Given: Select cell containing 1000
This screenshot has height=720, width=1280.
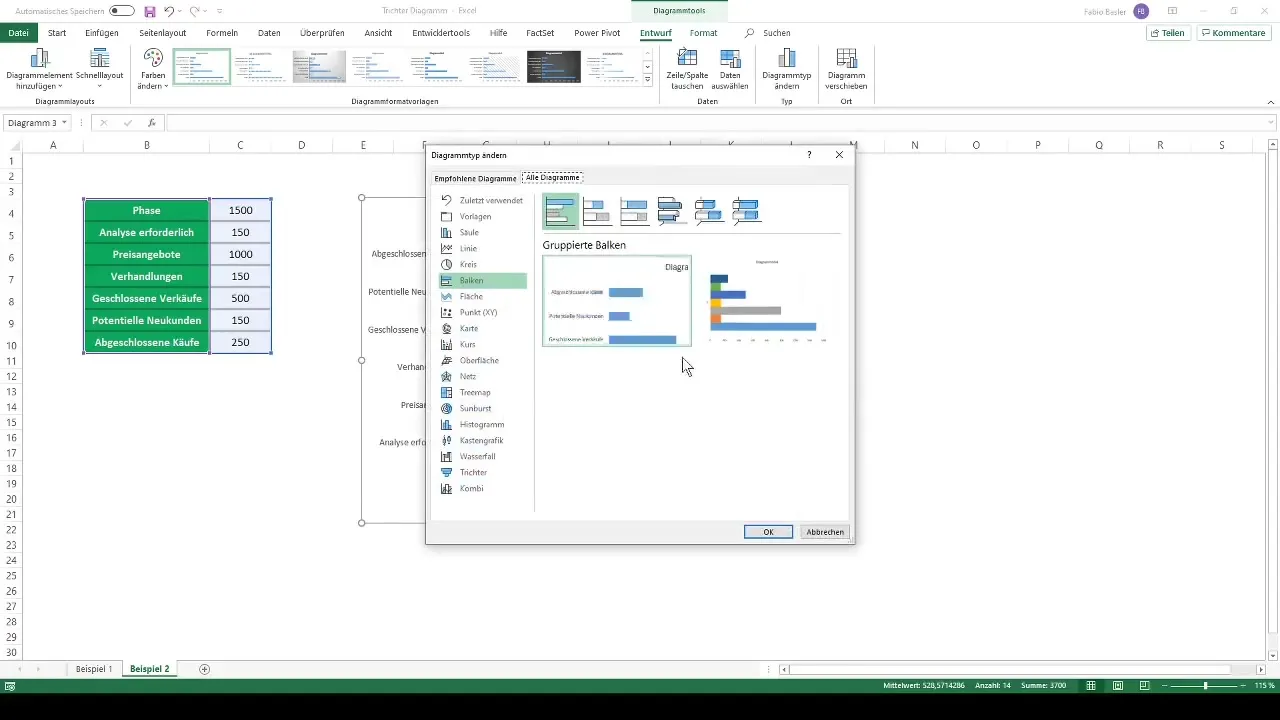Looking at the screenshot, I should point(240,254).
